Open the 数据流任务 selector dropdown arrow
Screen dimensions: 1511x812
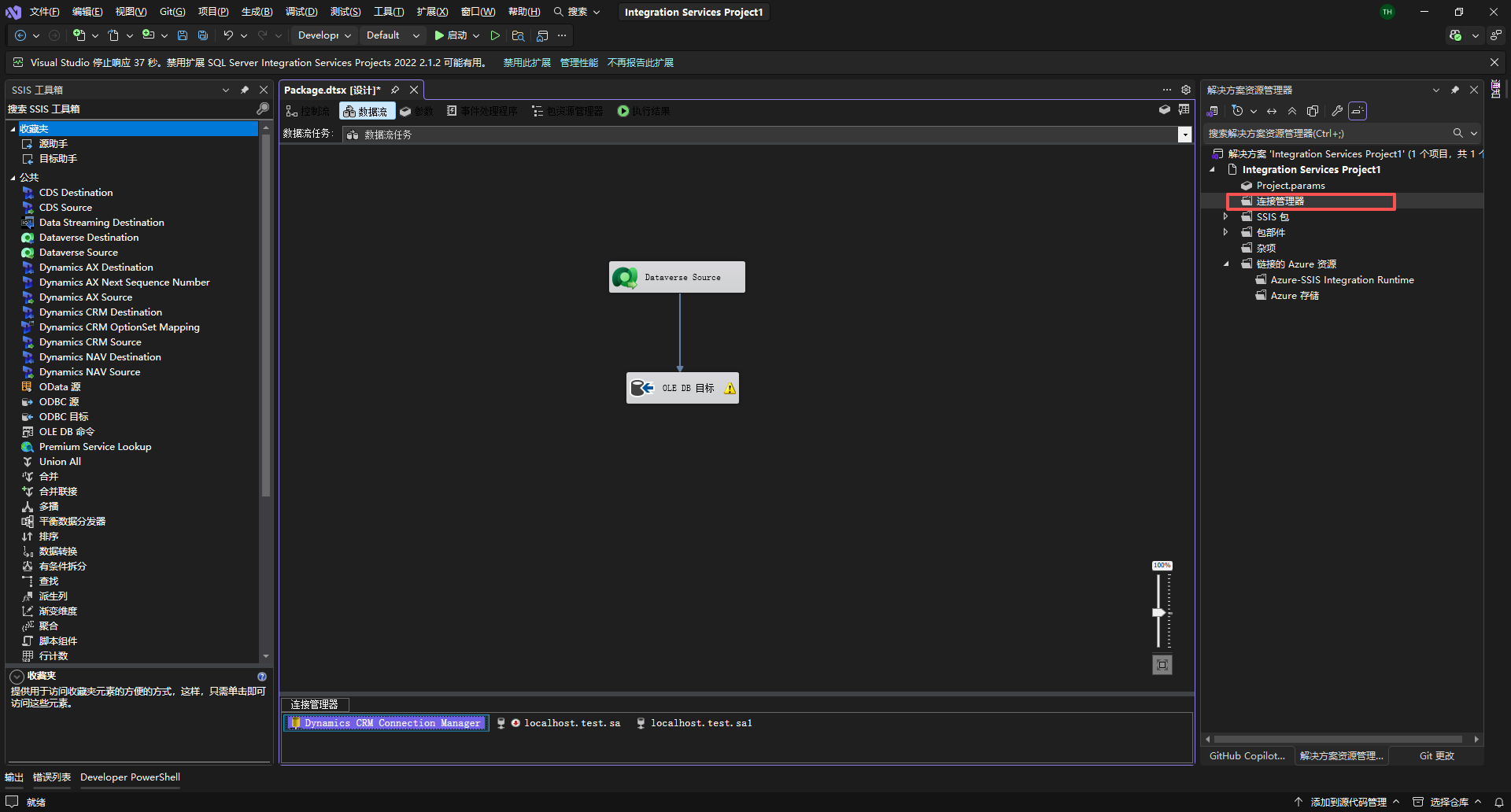(1184, 135)
